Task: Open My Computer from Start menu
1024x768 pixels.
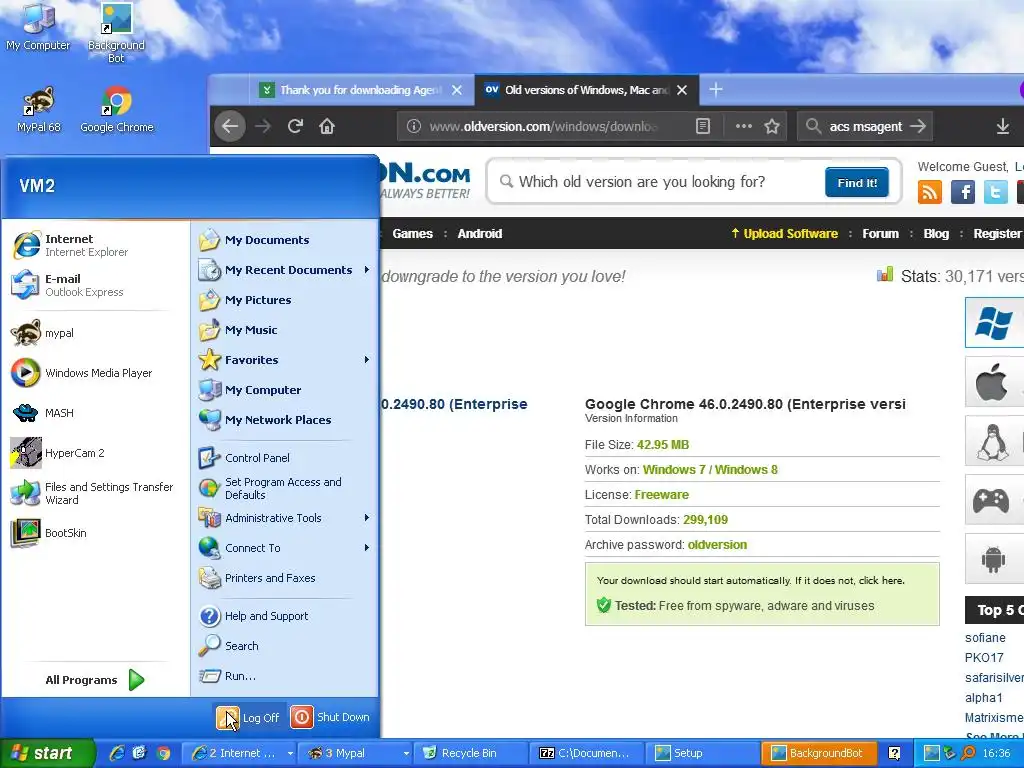Action: click(x=285, y=390)
